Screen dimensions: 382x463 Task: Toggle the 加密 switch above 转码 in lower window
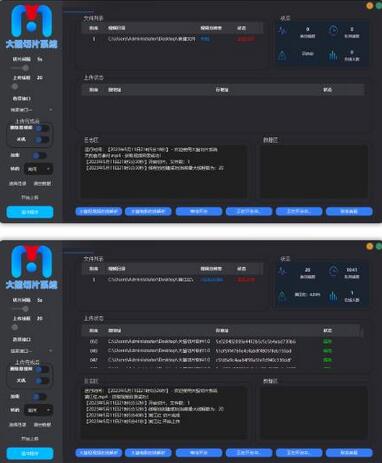pyautogui.click(x=40, y=397)
